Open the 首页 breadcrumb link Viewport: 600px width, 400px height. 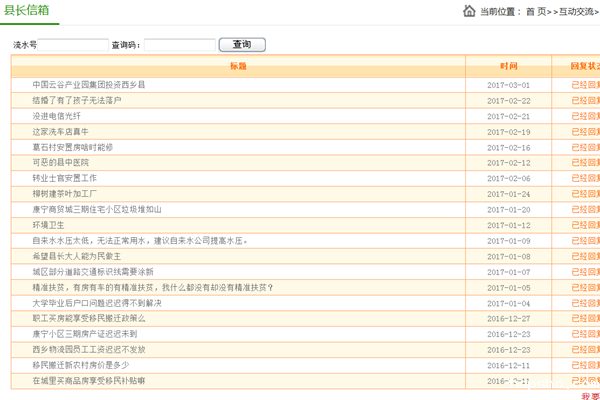coord(536,12)
